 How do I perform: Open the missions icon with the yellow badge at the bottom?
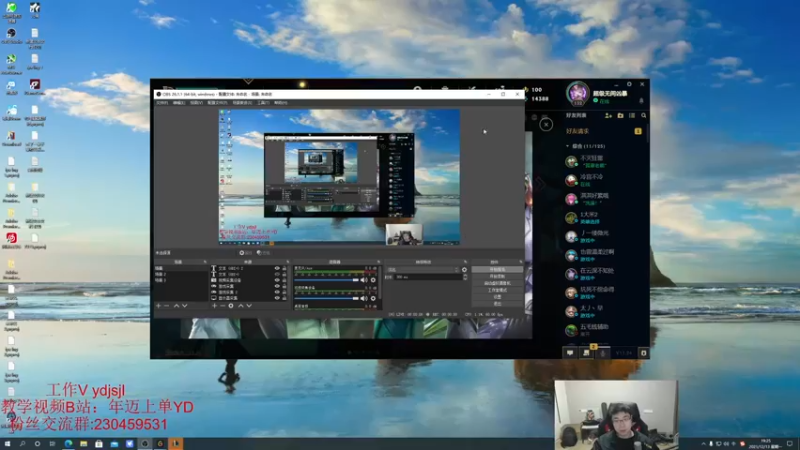(587, 352)
